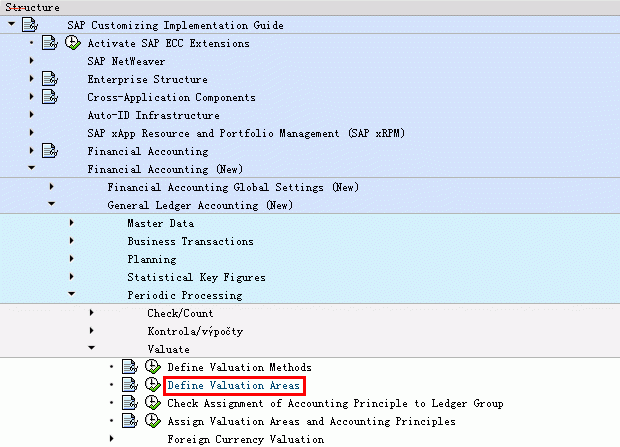Select the Master Data row text

161,224
